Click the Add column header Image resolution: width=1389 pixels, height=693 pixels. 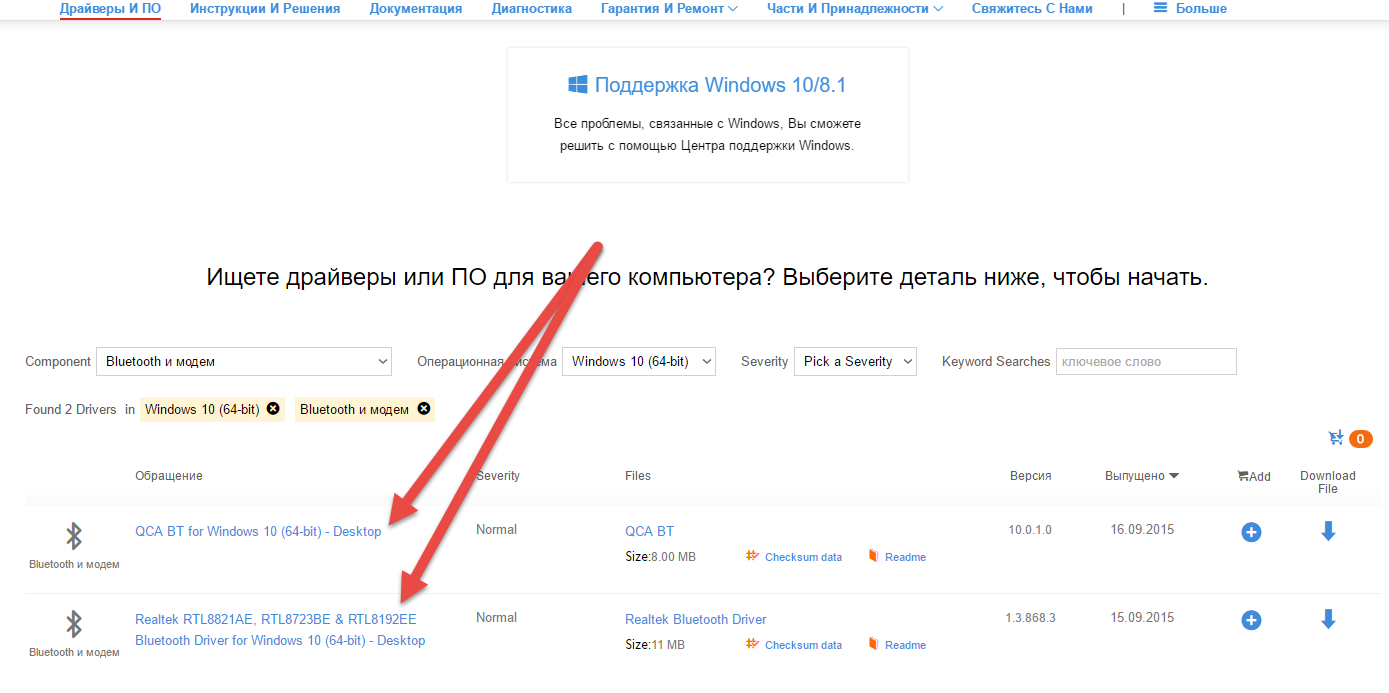pyautogui.click(x=1254, y=476)
